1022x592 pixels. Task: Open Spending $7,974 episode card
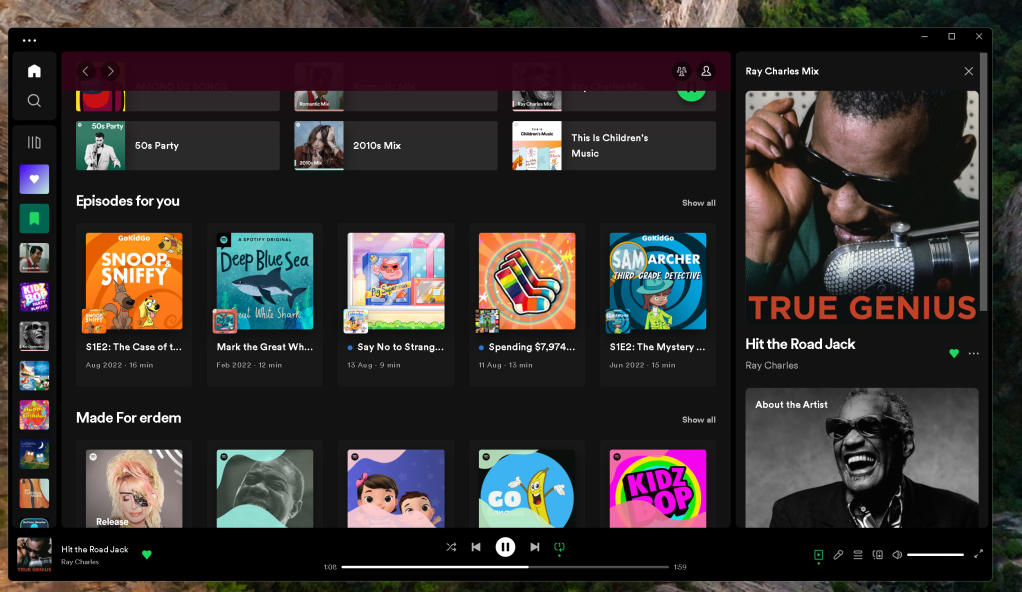point(527,304)
